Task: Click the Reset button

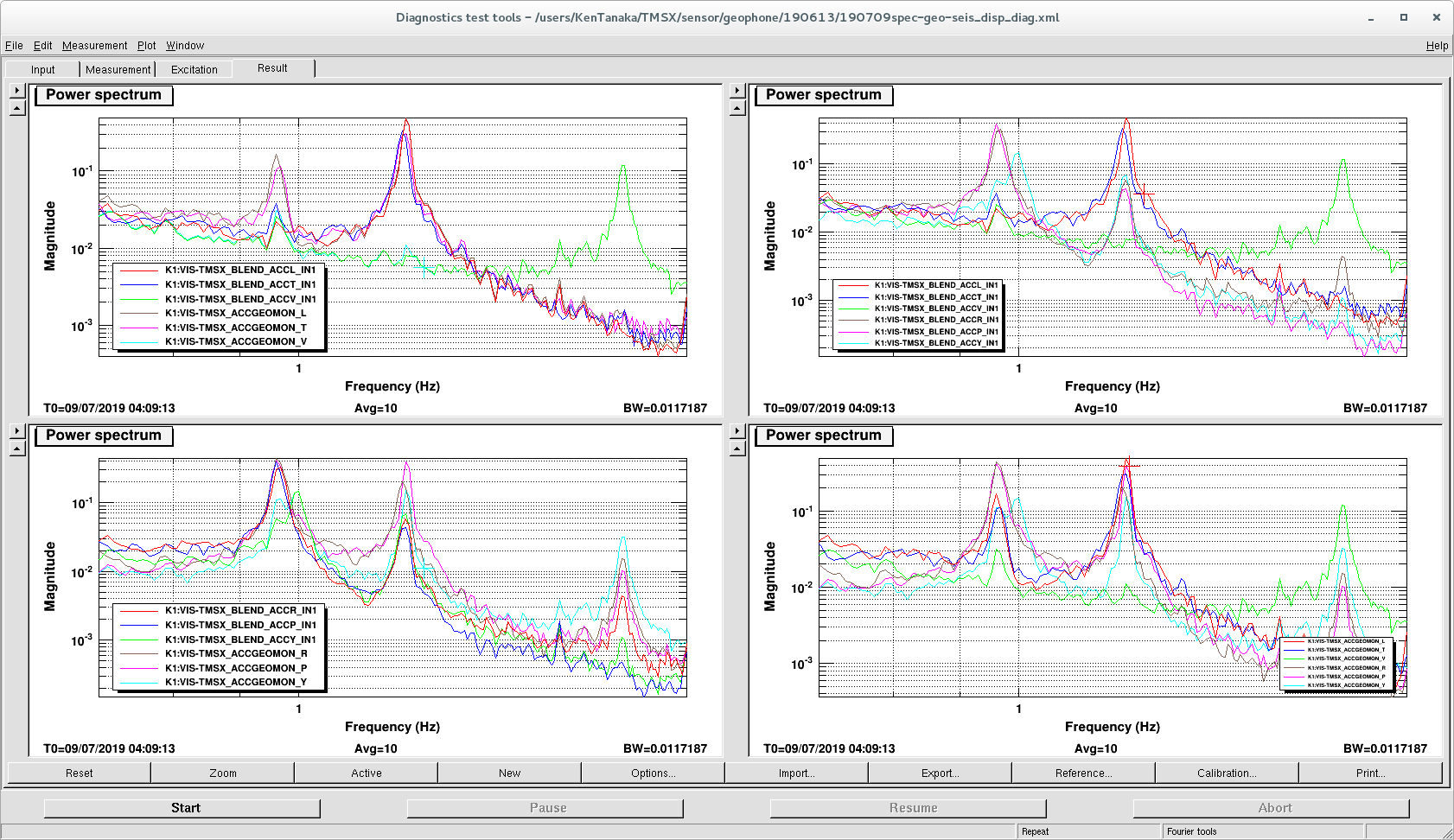Action: pos(80,773)
